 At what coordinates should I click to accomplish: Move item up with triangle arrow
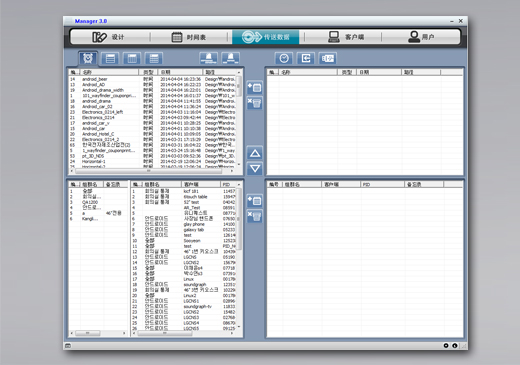coord(255,153)
